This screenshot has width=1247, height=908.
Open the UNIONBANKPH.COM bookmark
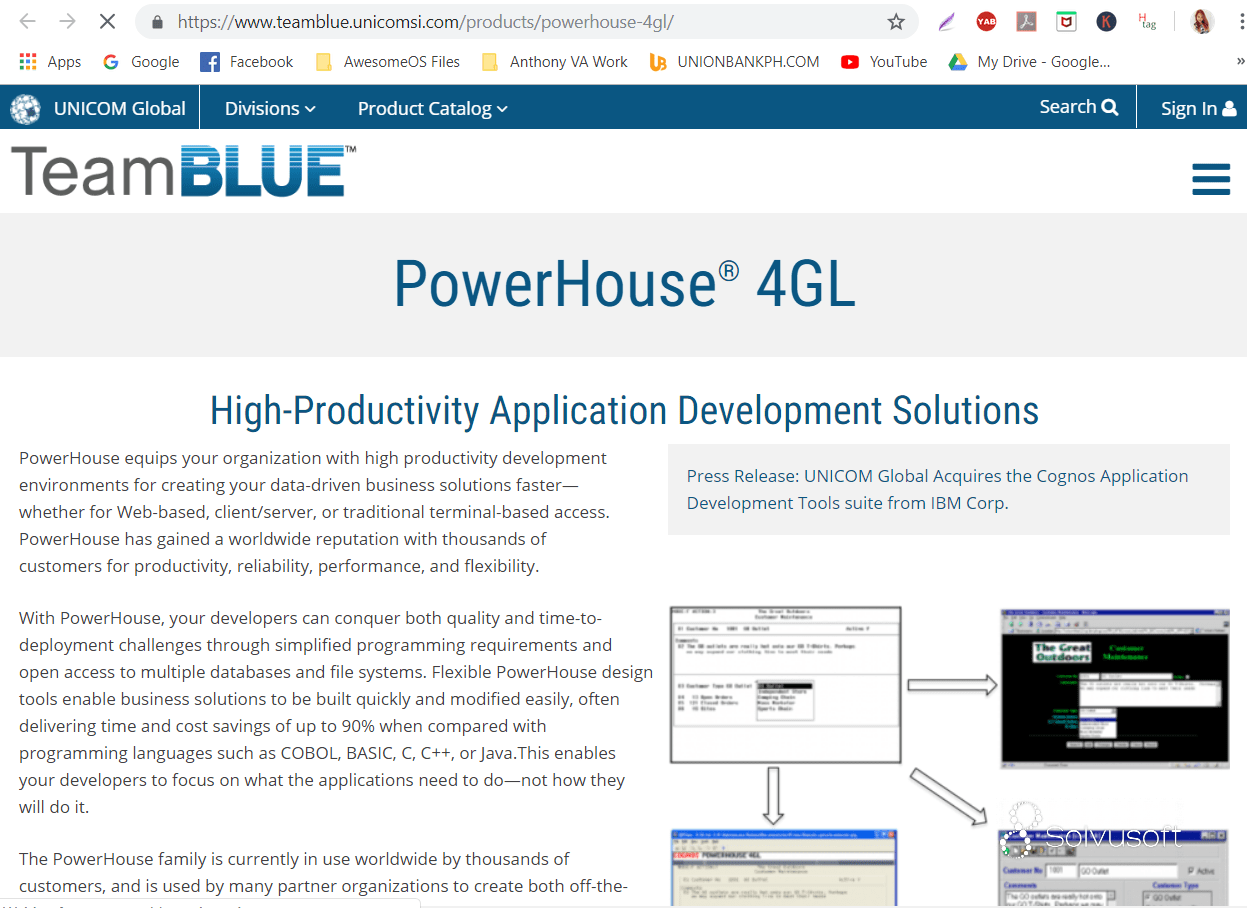pos(734,62)
